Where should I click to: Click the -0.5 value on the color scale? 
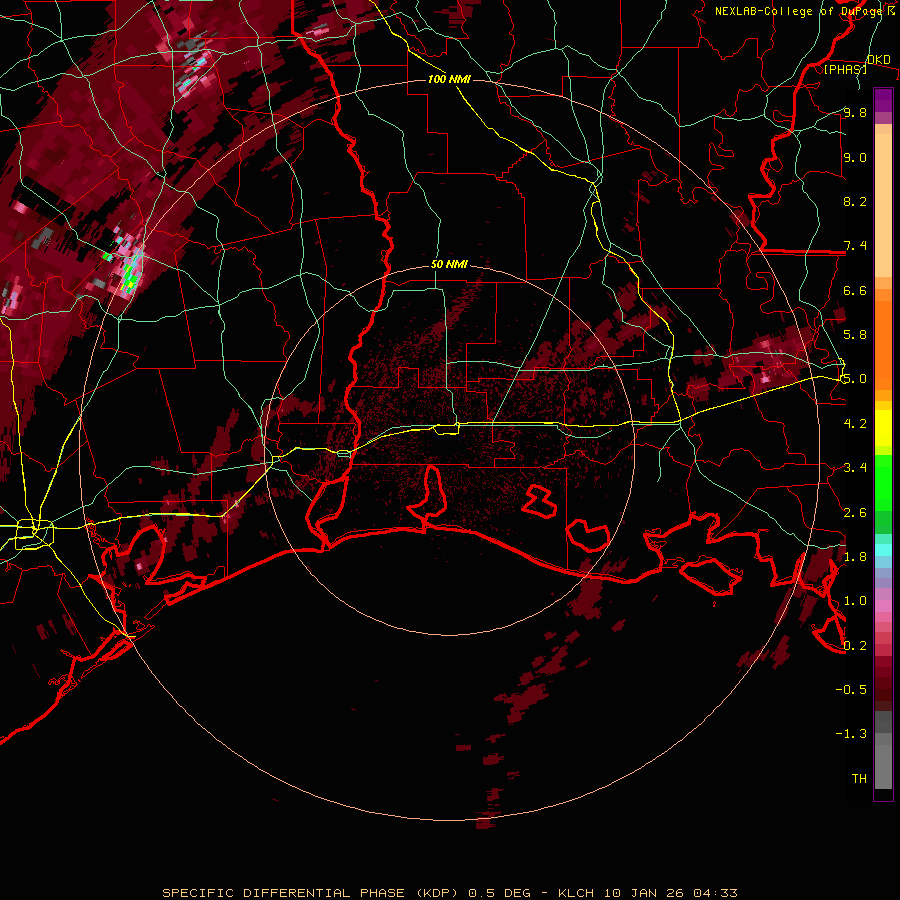[851, 690]
